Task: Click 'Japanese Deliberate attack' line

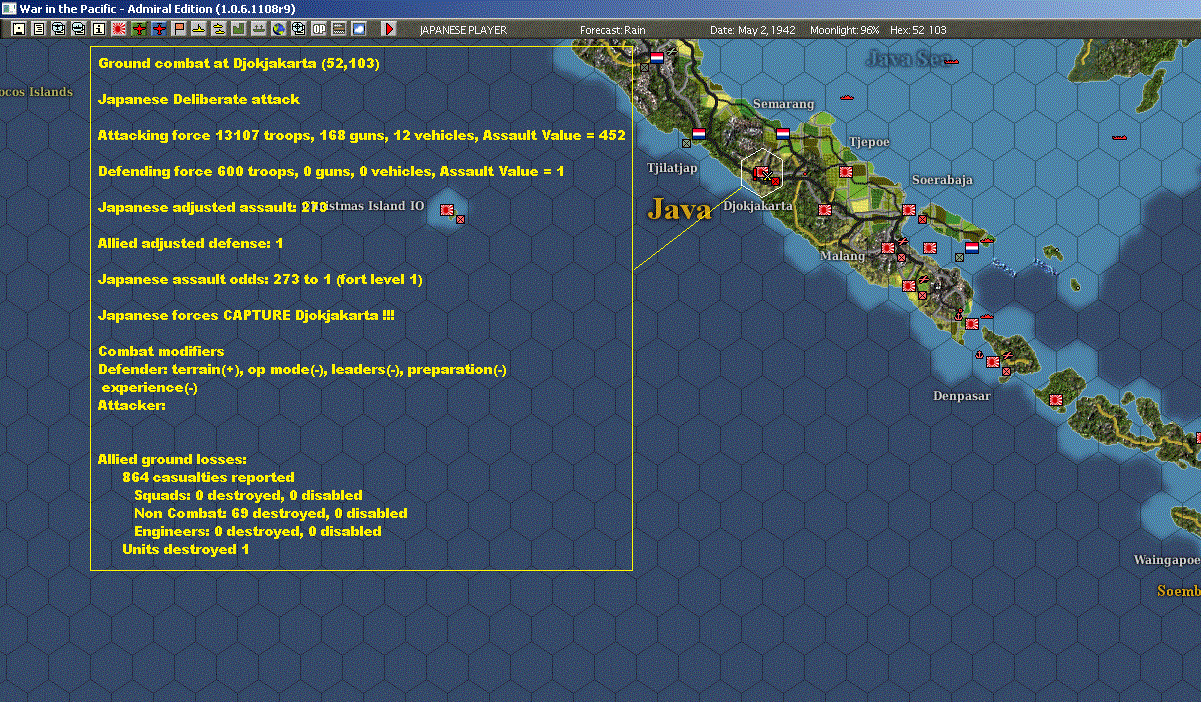Action: coord(199,99)
